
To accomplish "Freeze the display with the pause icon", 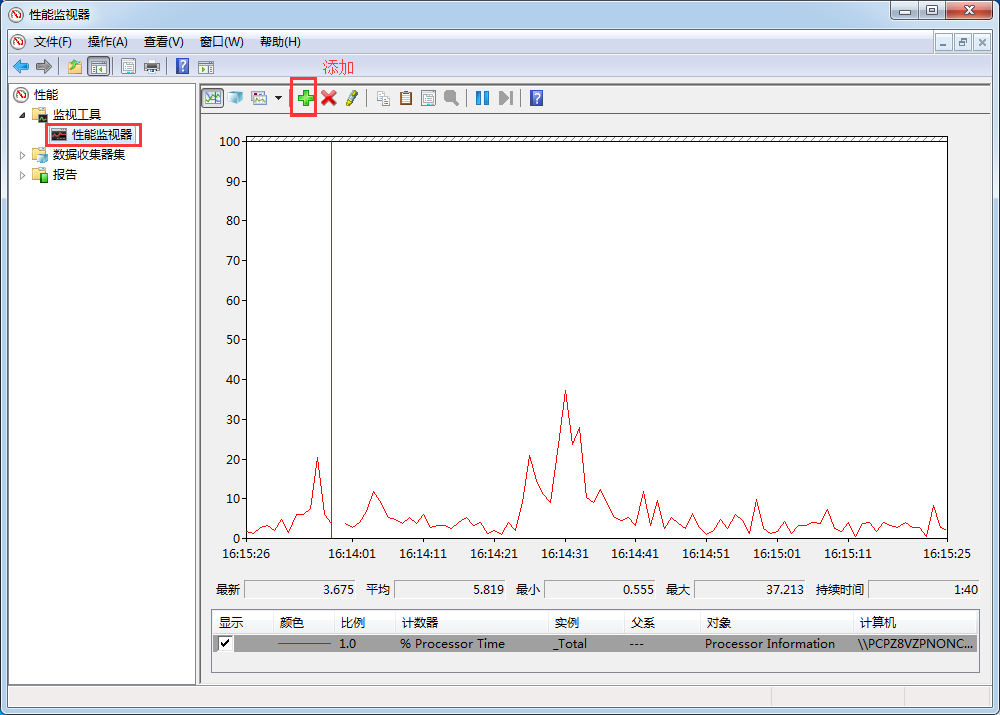I will click(x=482, y=98).
